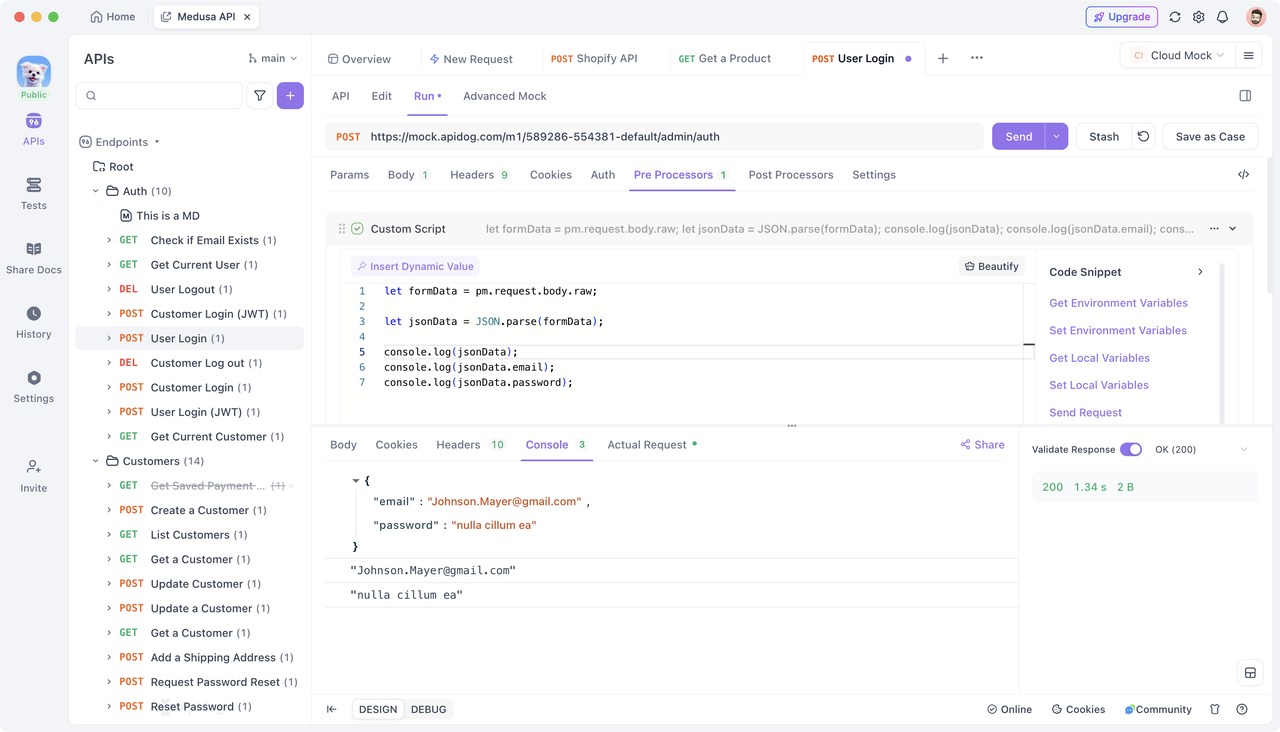Click the API search input
The height and width of the screenshot is (732, 1280).
pyautogui.click(x=159, y=96)
